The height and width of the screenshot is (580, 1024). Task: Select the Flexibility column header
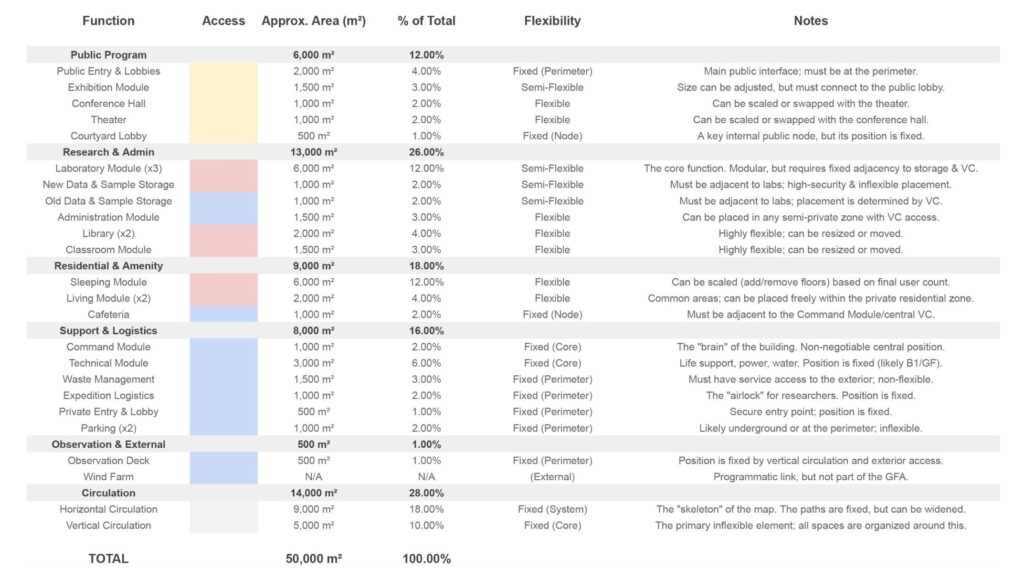tap(552, 21)
